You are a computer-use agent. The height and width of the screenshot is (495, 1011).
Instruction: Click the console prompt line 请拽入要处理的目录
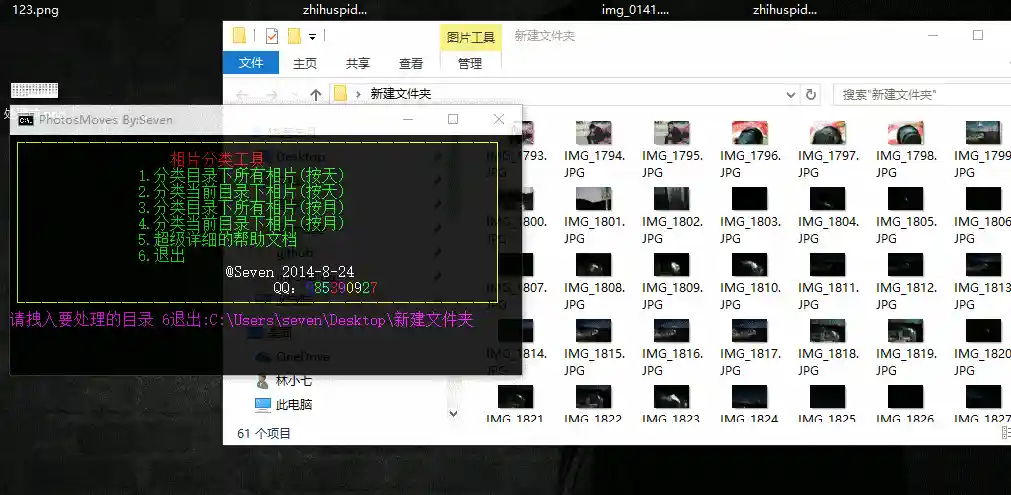(x=242, y=320)
